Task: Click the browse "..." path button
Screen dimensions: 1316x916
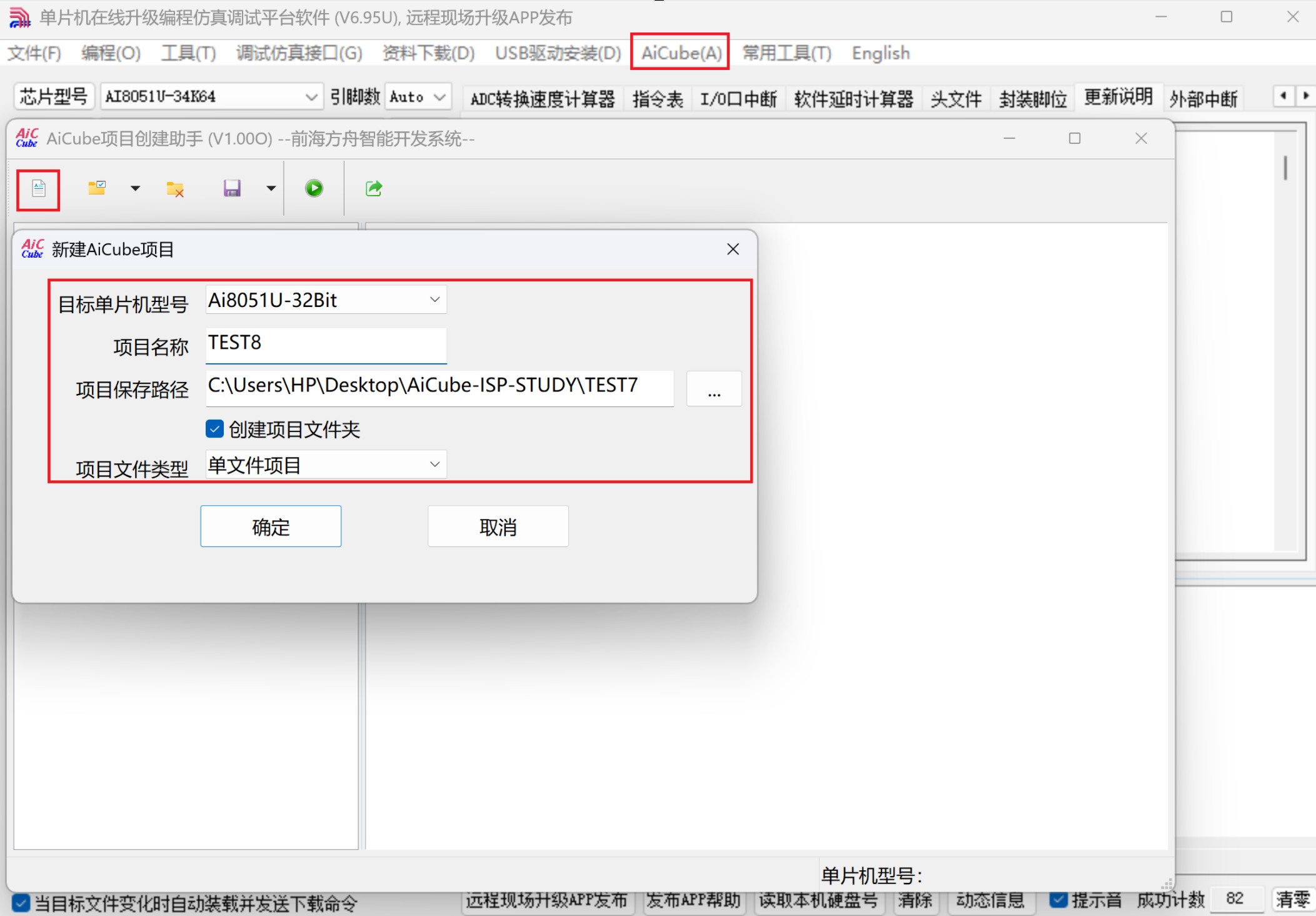Action: pos(714,389)
